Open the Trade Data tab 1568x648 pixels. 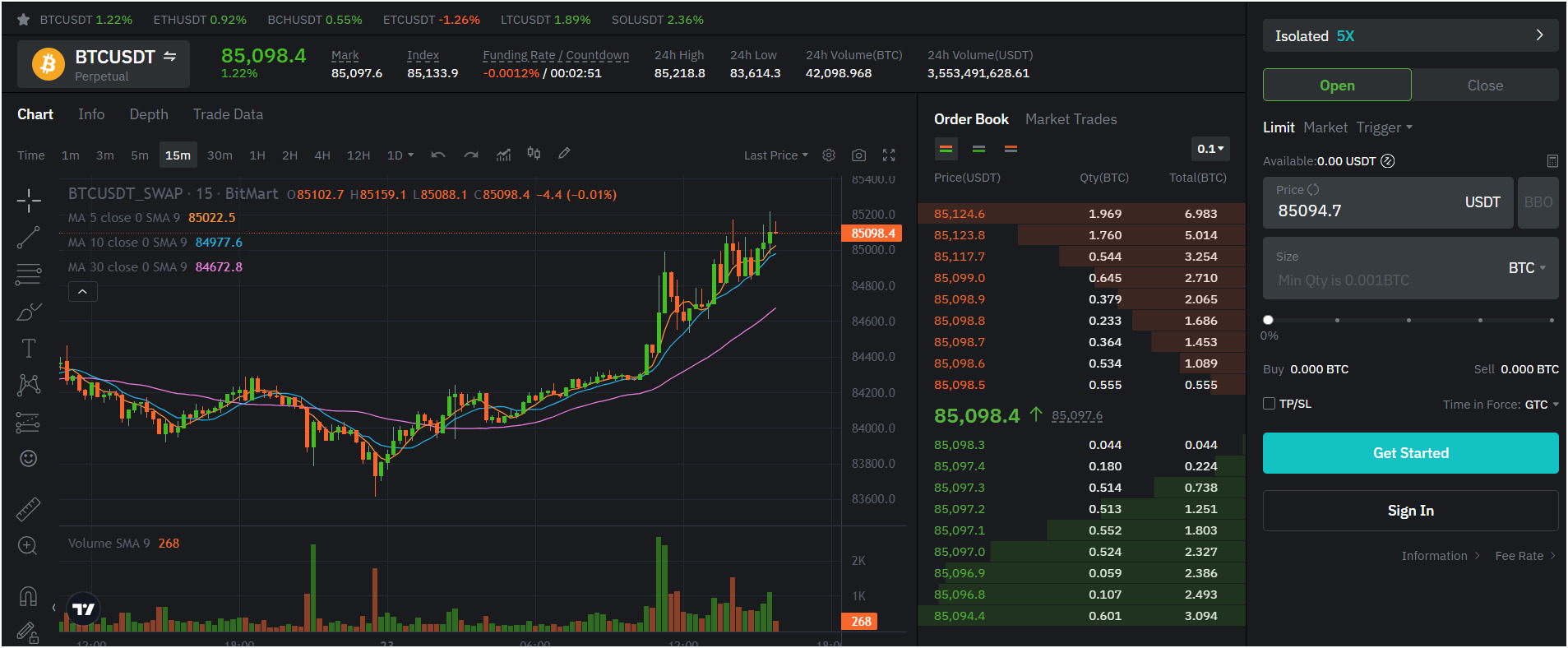[x=228, y=114]
